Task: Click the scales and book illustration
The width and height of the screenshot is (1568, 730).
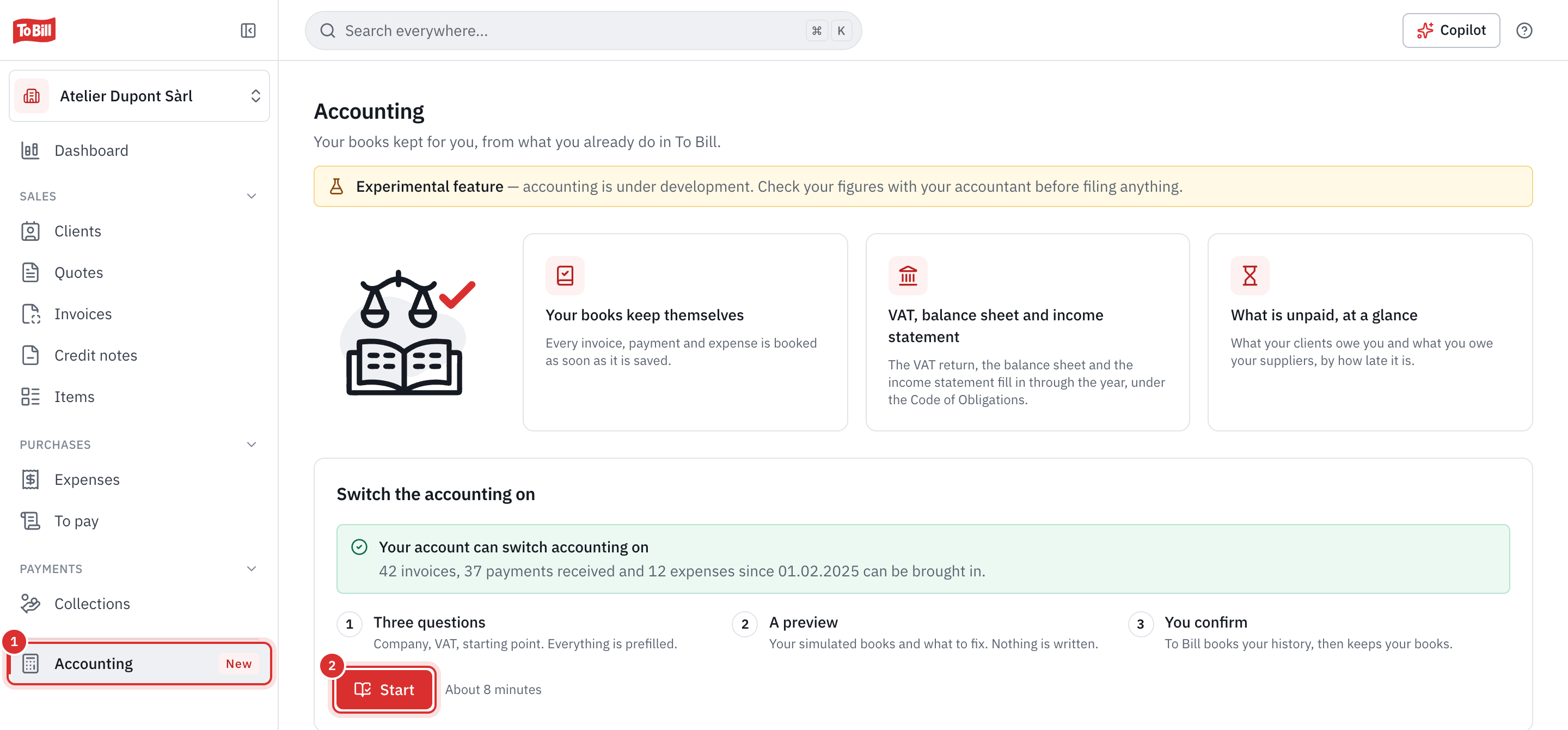Action: point(407,332)
